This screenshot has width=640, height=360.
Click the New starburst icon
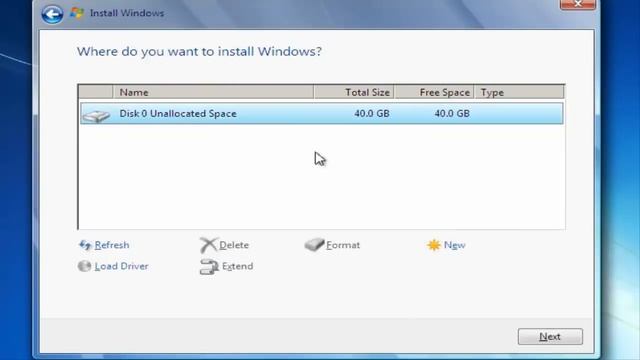coord(433,245)
